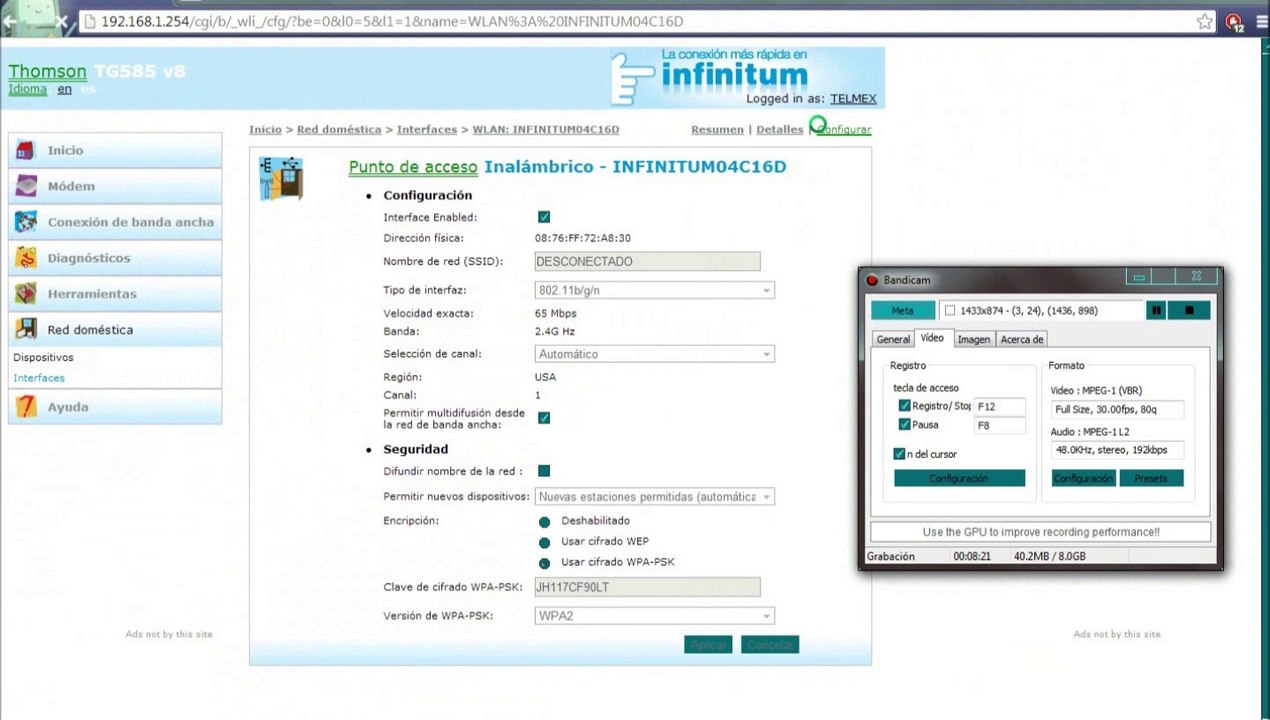Switch to Bandicam Imagen tab
The height and width of the screenshot is (720, 1270).
[973, 339]
